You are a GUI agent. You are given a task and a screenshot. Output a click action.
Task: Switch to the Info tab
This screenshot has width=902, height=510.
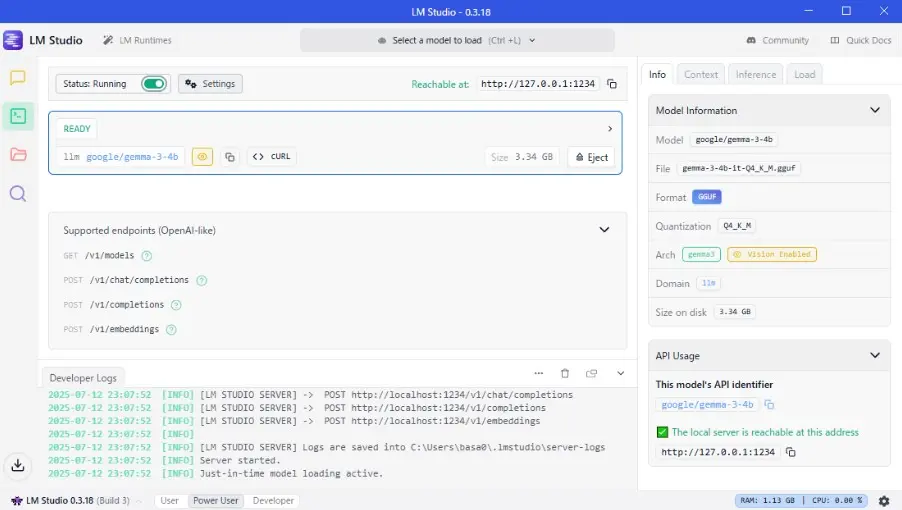(x=657, y=75)
